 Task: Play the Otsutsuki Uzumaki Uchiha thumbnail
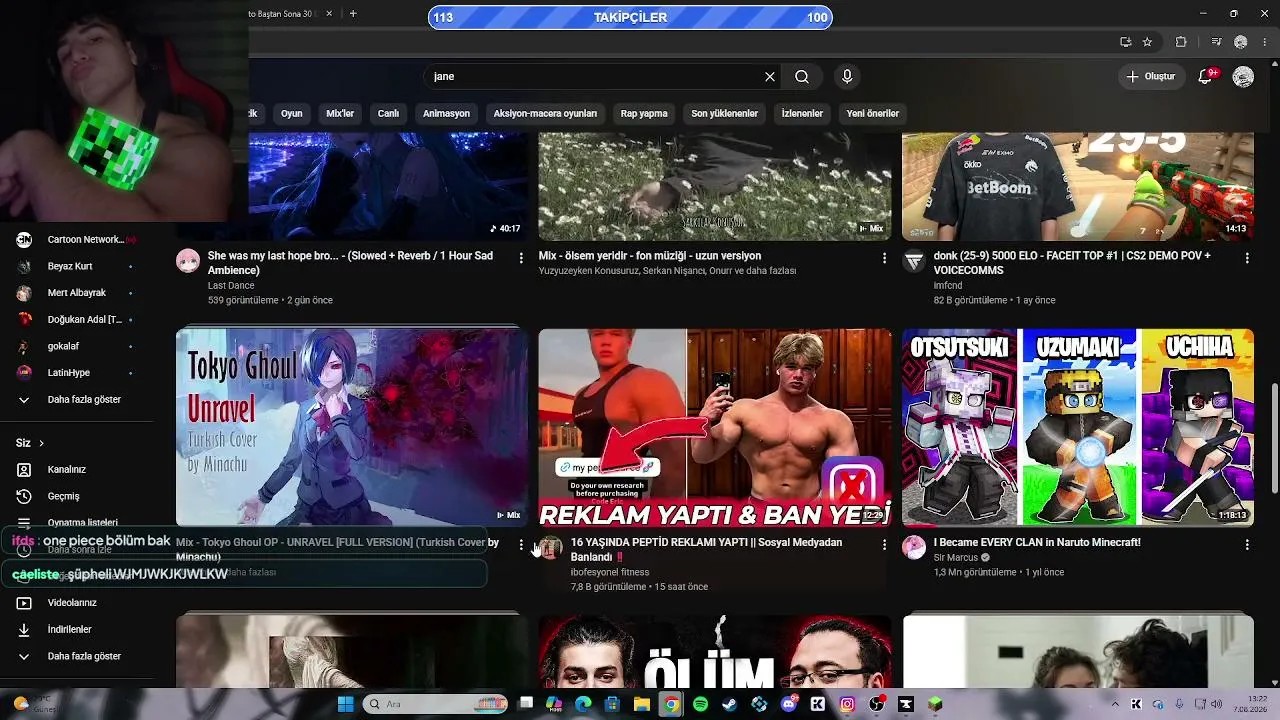click(x=1078, y=427)
